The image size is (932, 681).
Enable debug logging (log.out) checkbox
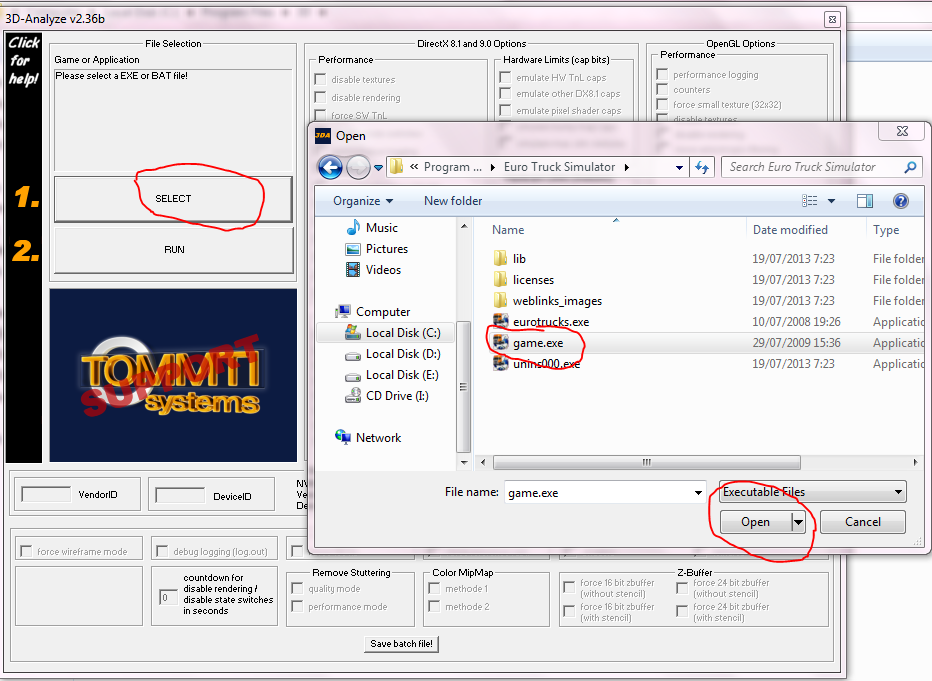pos(162,551)
